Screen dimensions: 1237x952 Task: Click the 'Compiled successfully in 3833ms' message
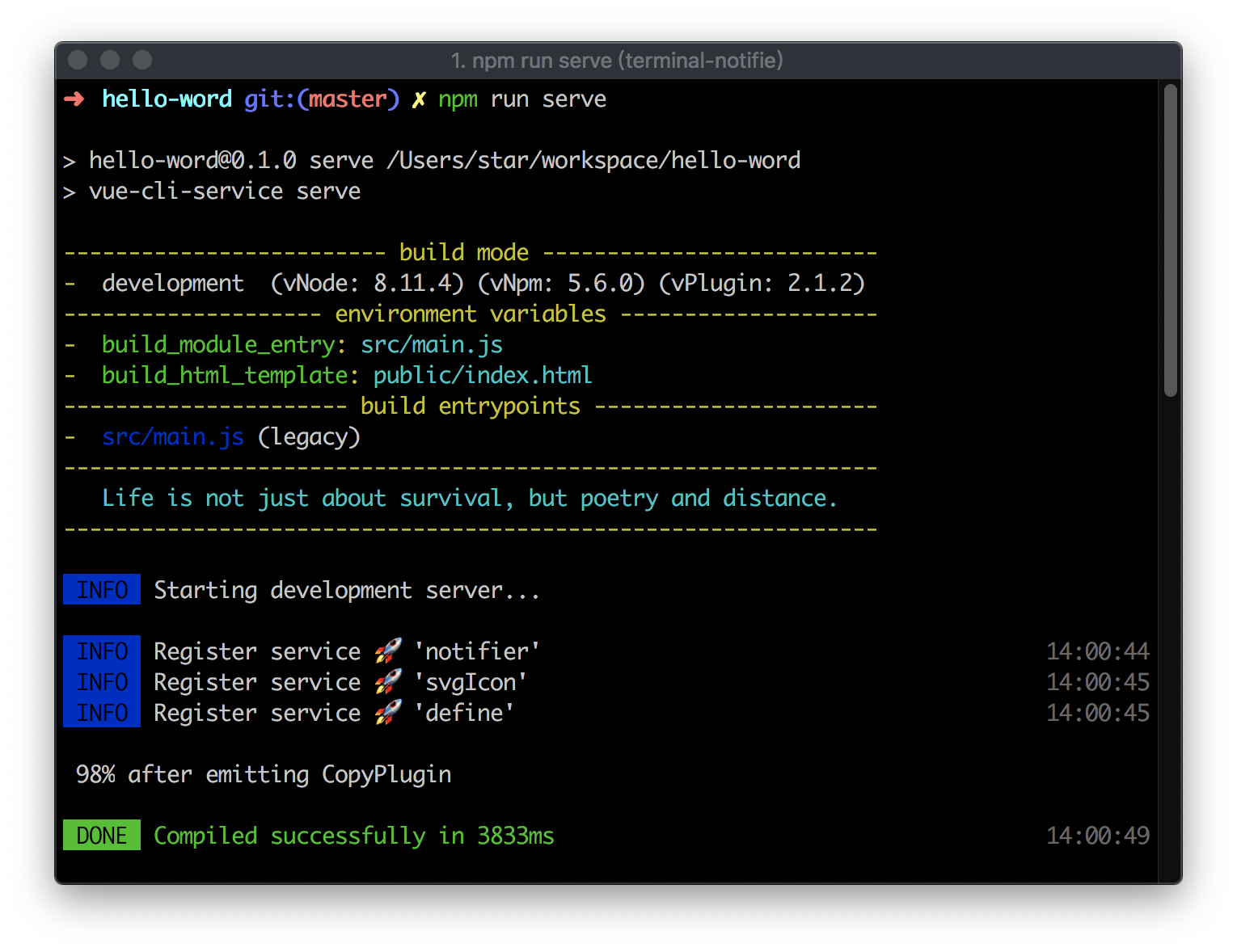[x=354, y=836]
